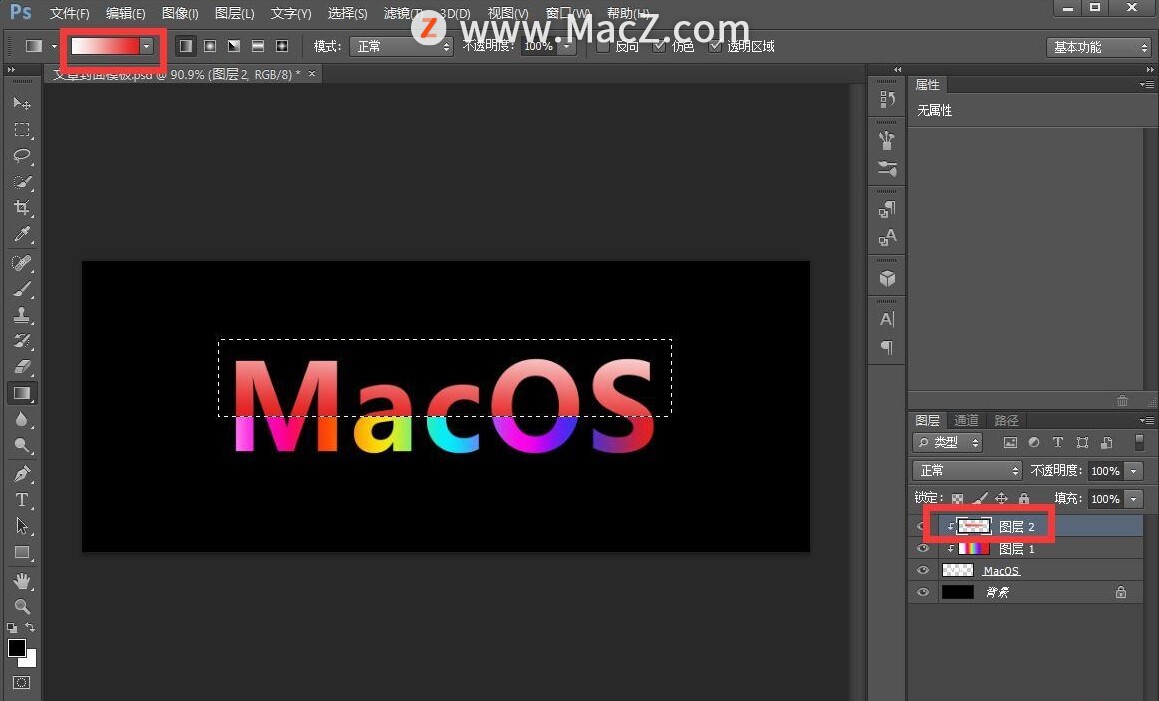
Task: Click the gradient preview to edit gradient
Action: tap(105, 46)
